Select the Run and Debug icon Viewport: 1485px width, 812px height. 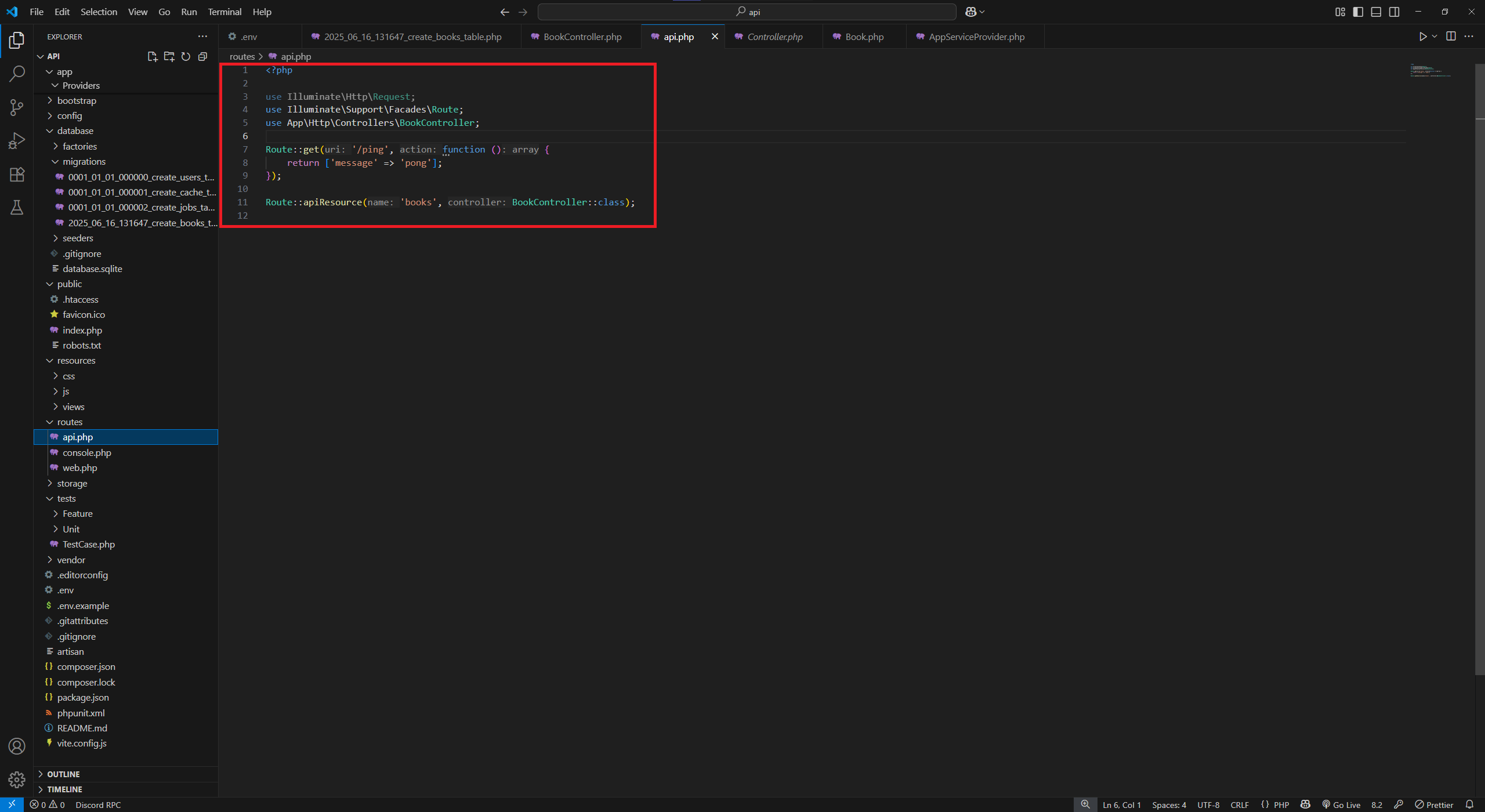point(17,140)
